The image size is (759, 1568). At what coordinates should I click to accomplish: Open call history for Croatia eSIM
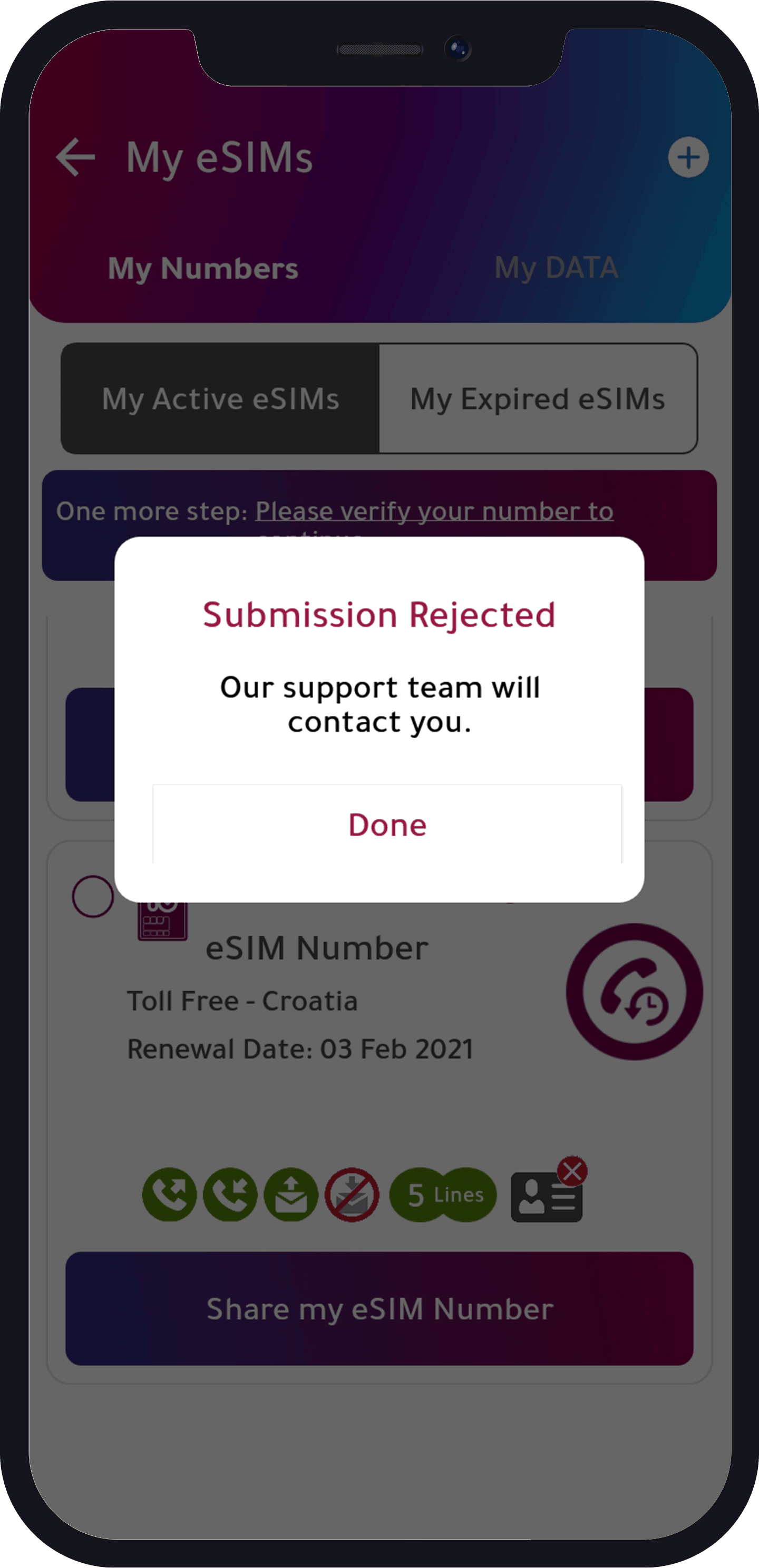(x=634, y=991)
